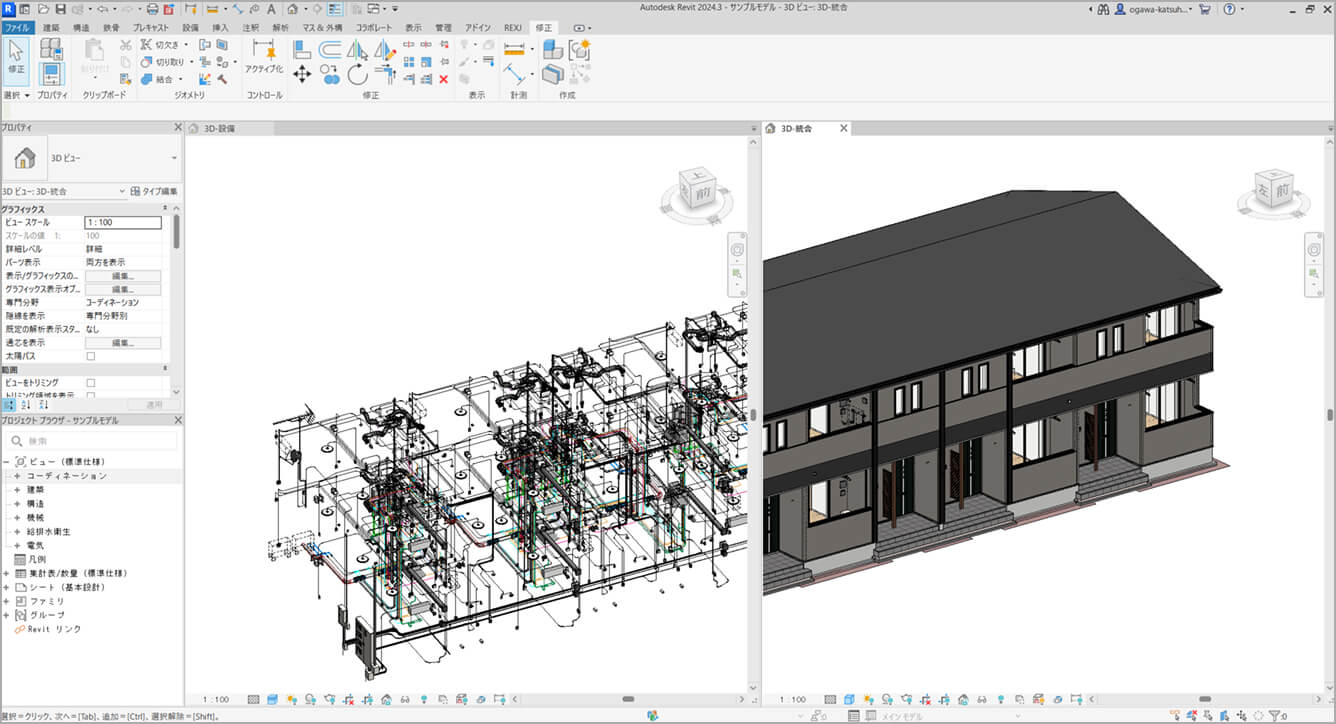Collapse the ビュー (標準仕様) tree node
The height and width of the screenshot is (724, 1336).
pyautogui.click(x=6, y=462)
